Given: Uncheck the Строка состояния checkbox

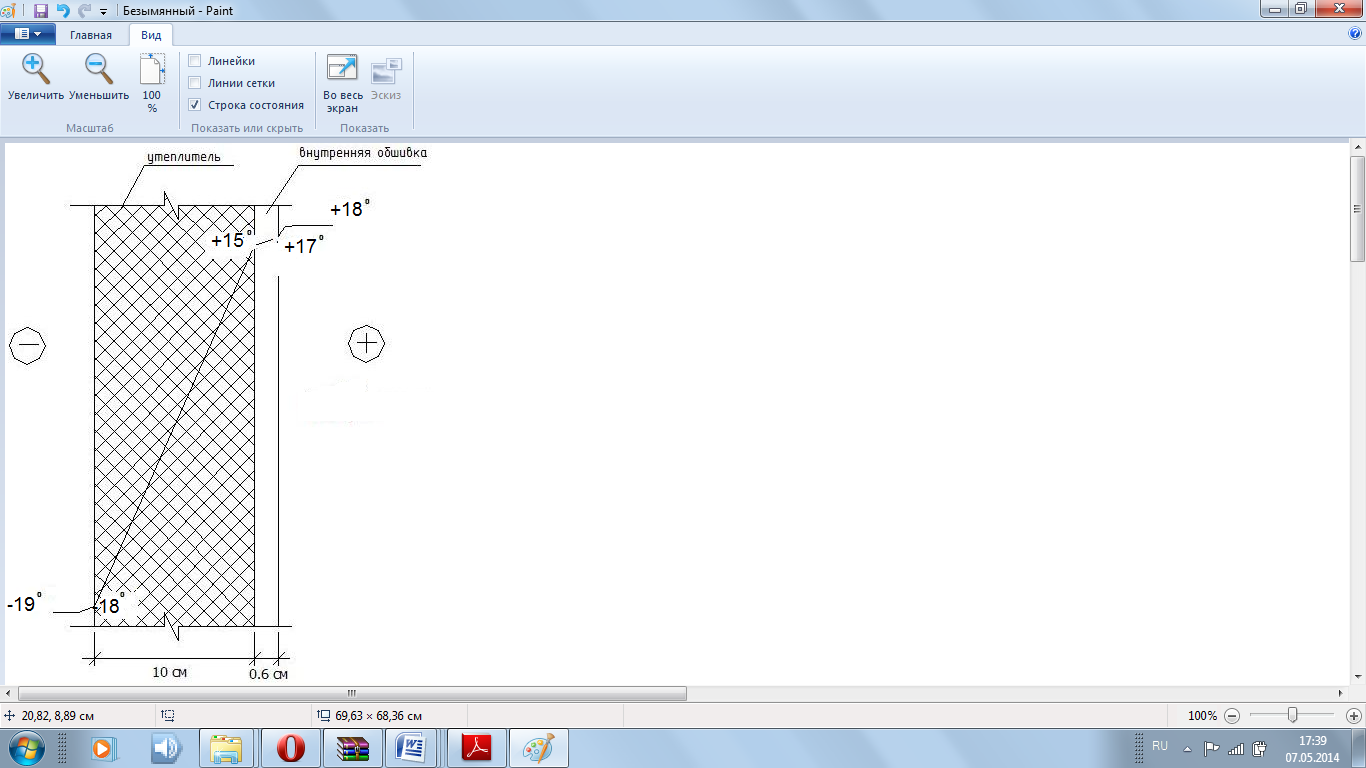Looking at the screenshot, I should 195,105.
